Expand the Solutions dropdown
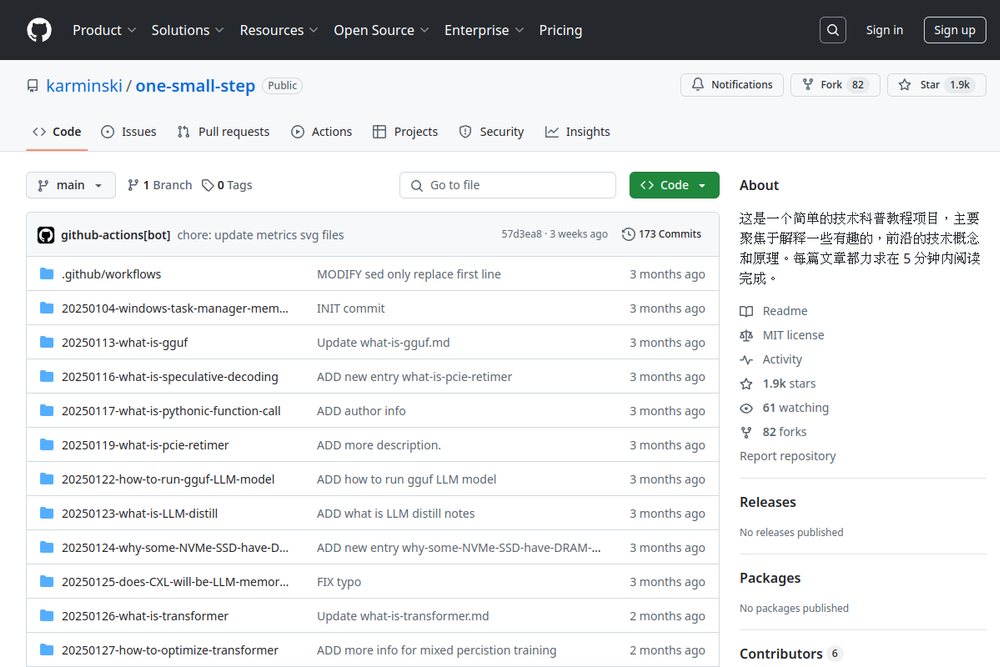Viewport: 1000px width, 667px height. [x=188, y=30]
